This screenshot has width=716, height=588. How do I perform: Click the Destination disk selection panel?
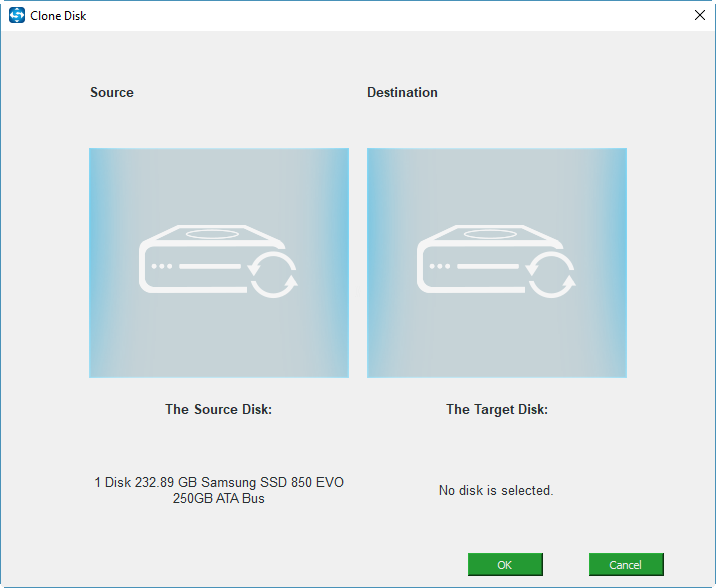[497, 262]
